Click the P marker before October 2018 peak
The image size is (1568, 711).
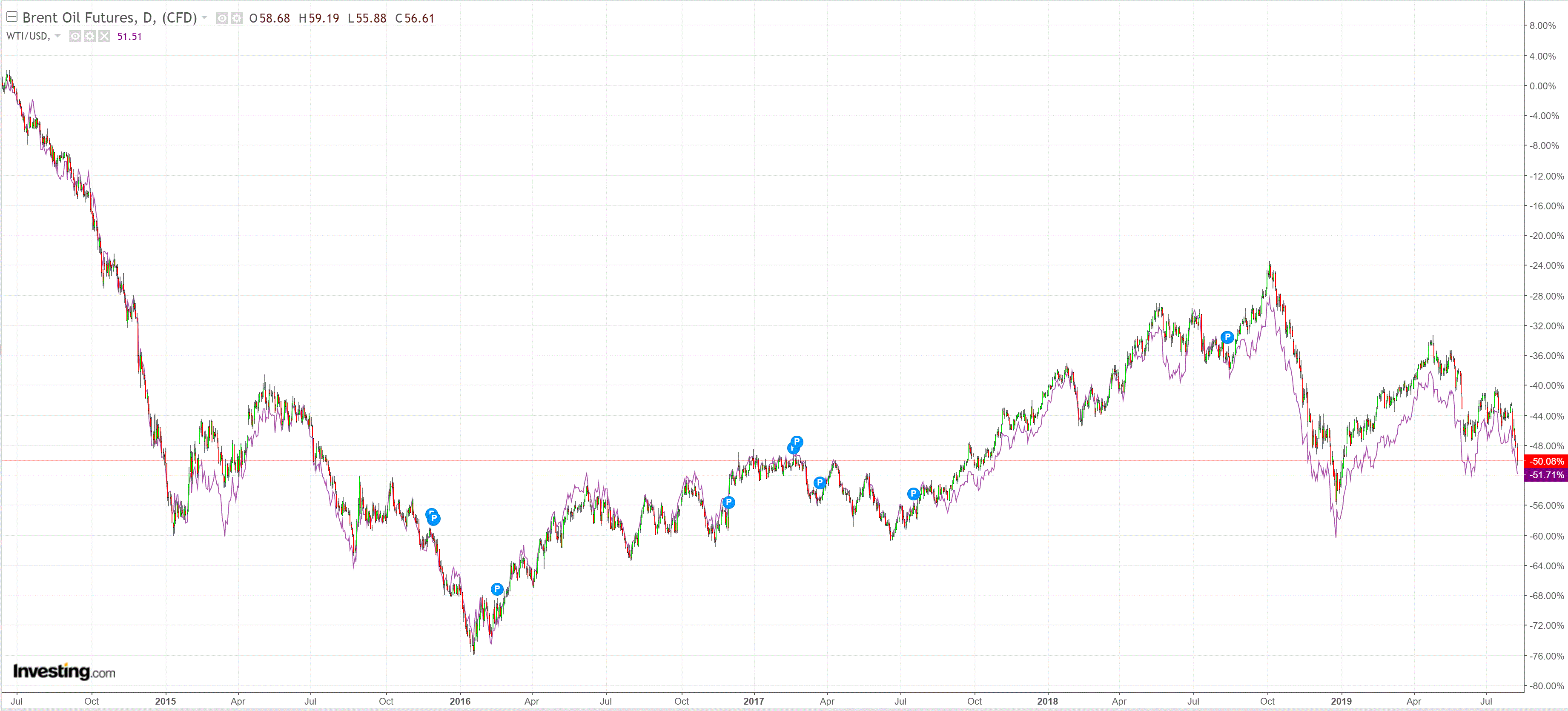(x=1227, y=337)
